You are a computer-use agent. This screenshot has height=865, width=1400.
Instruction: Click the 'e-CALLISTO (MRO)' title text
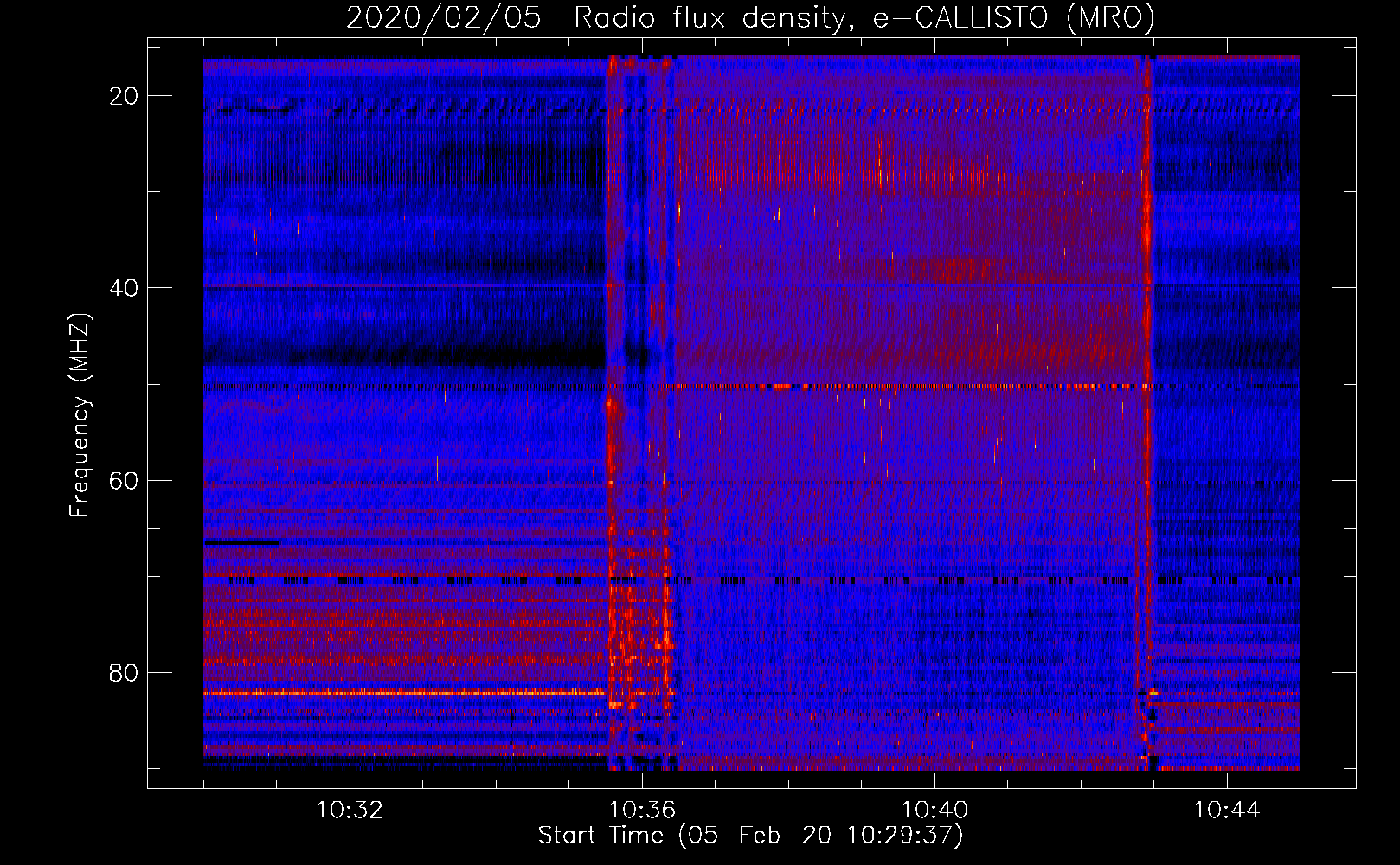[1014, 18]
